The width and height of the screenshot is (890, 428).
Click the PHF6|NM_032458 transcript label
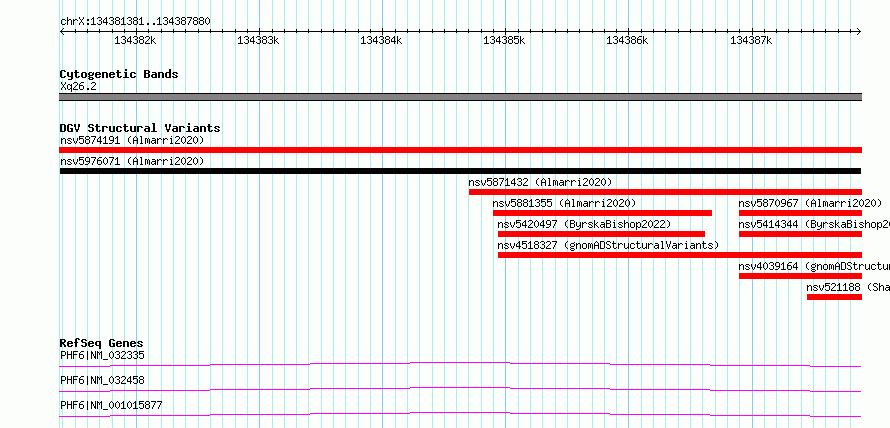tap(102, 381)
